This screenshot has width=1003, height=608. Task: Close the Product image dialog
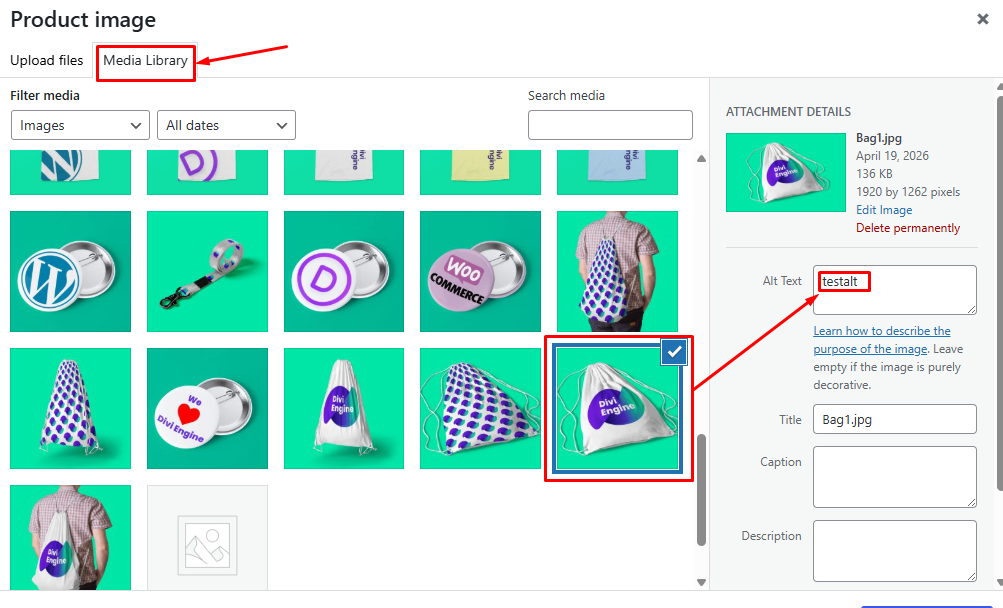[x=983, y=19]
